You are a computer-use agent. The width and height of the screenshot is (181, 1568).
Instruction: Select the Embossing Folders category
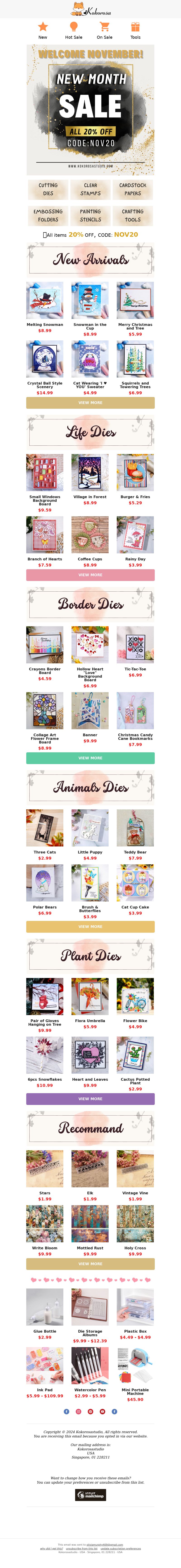[x=48, y=215]
